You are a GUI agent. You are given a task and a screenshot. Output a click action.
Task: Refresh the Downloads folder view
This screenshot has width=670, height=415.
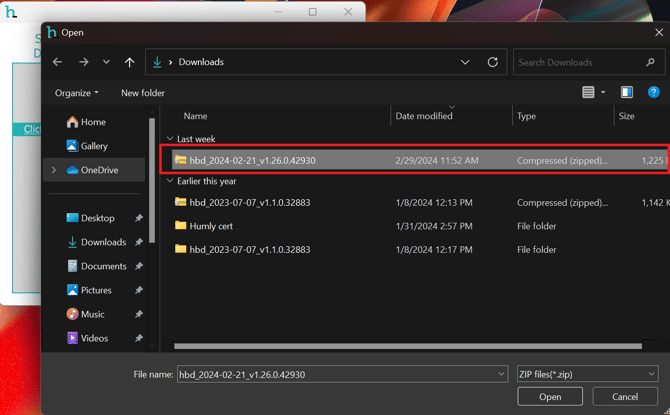pyautogui.click(x=492, y=62)
